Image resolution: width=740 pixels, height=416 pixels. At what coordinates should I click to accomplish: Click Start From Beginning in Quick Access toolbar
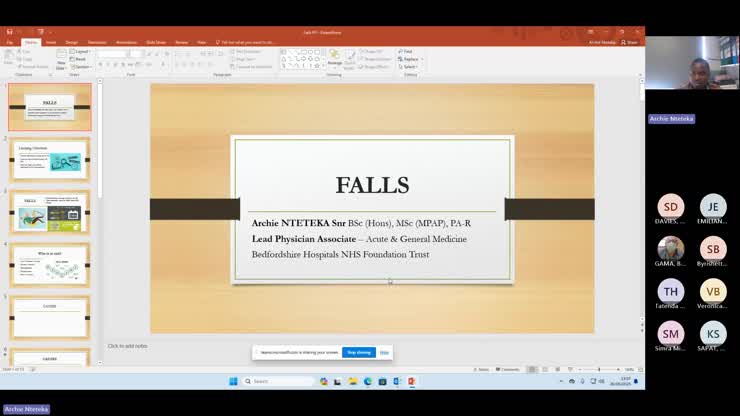click(x=41, y=32)
